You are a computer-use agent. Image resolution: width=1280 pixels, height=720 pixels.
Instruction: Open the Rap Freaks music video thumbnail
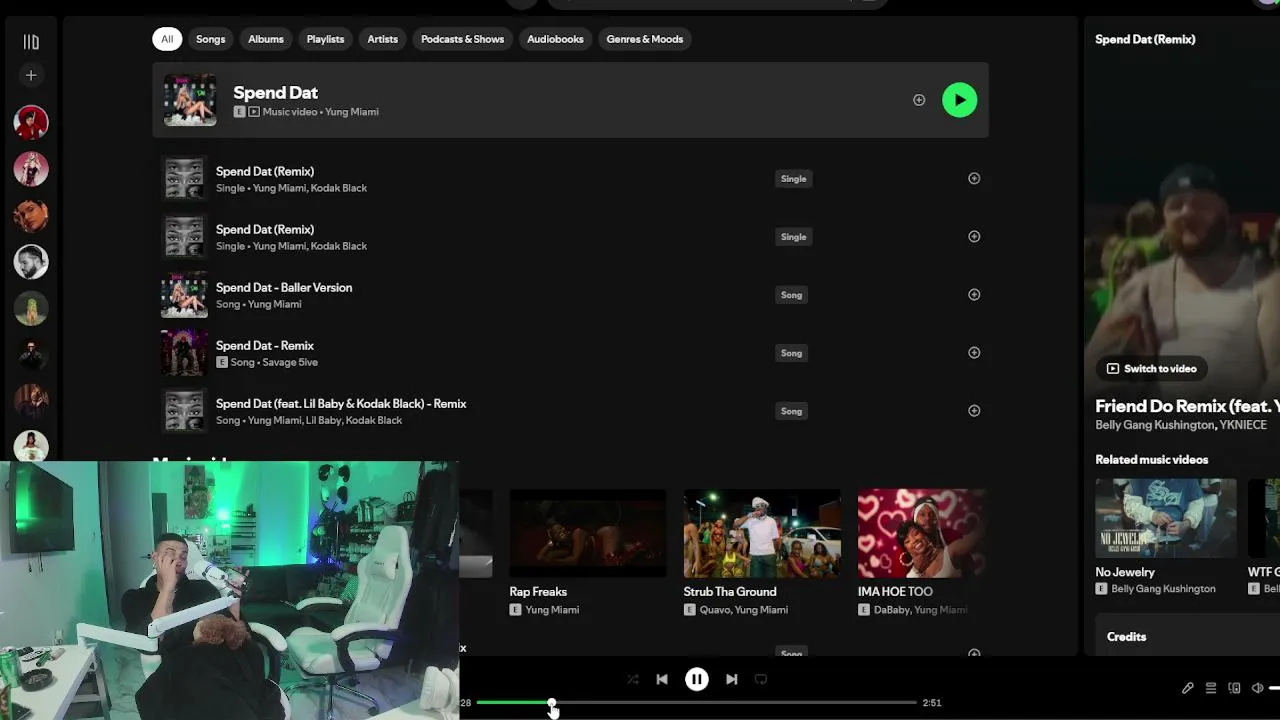[588, 533]
